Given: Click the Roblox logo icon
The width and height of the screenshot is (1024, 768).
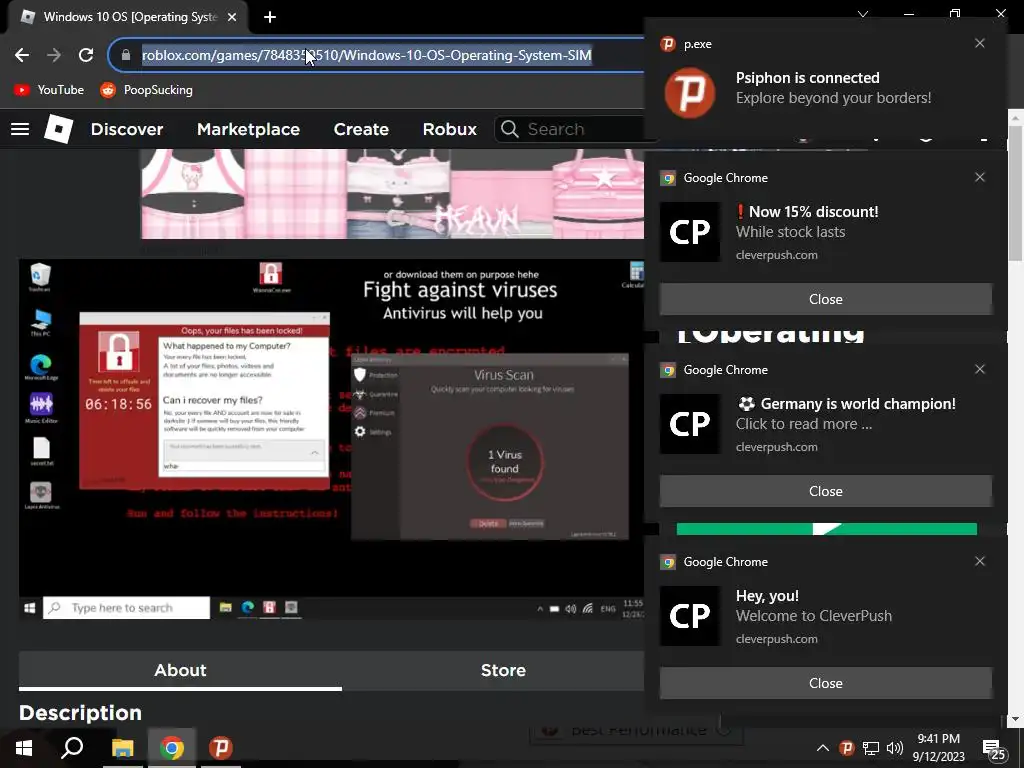Looking at the screenshot, I should pos(59,129).
